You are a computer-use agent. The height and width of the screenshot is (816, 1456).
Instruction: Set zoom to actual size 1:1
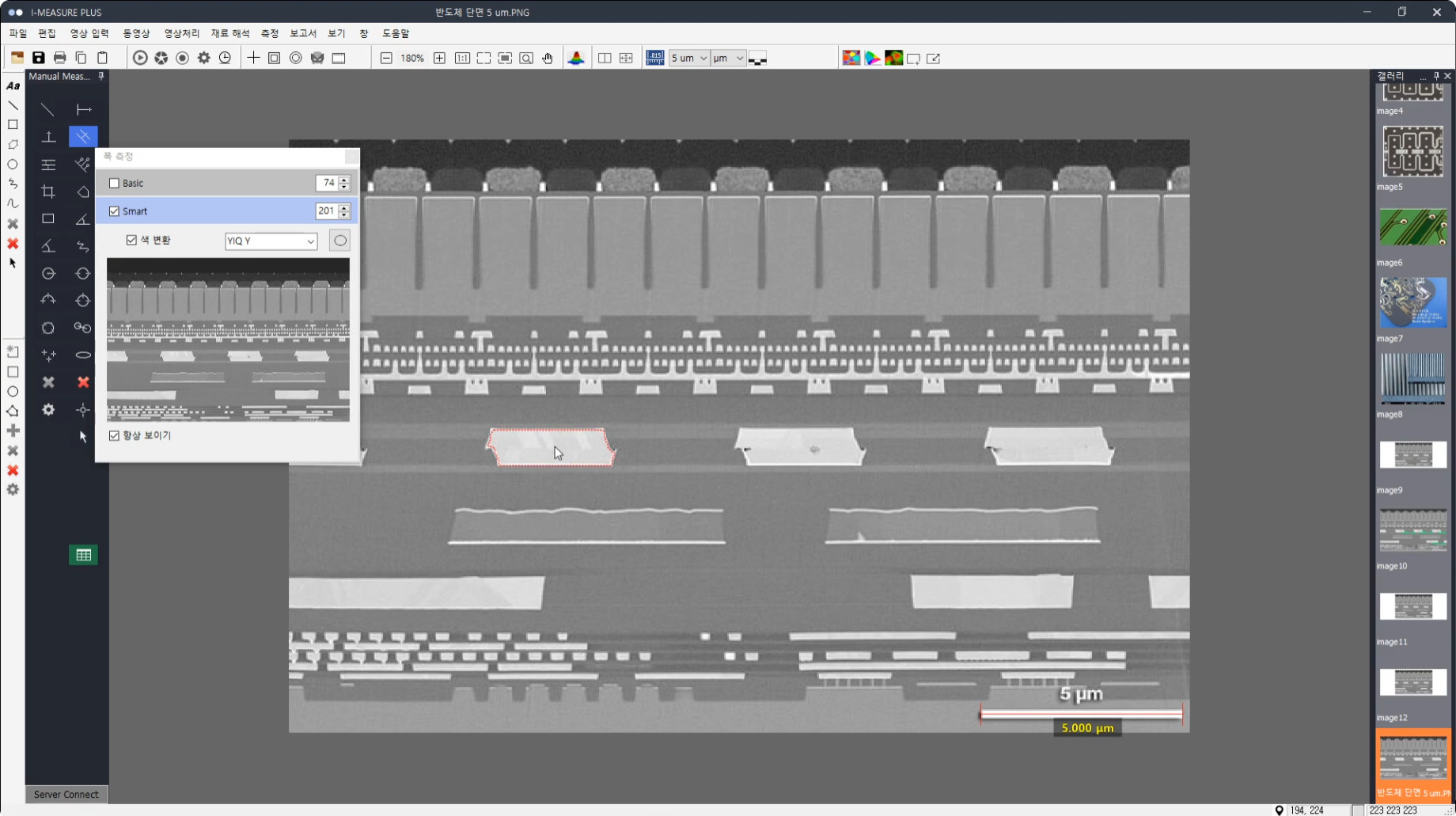(x=462, y=58)
